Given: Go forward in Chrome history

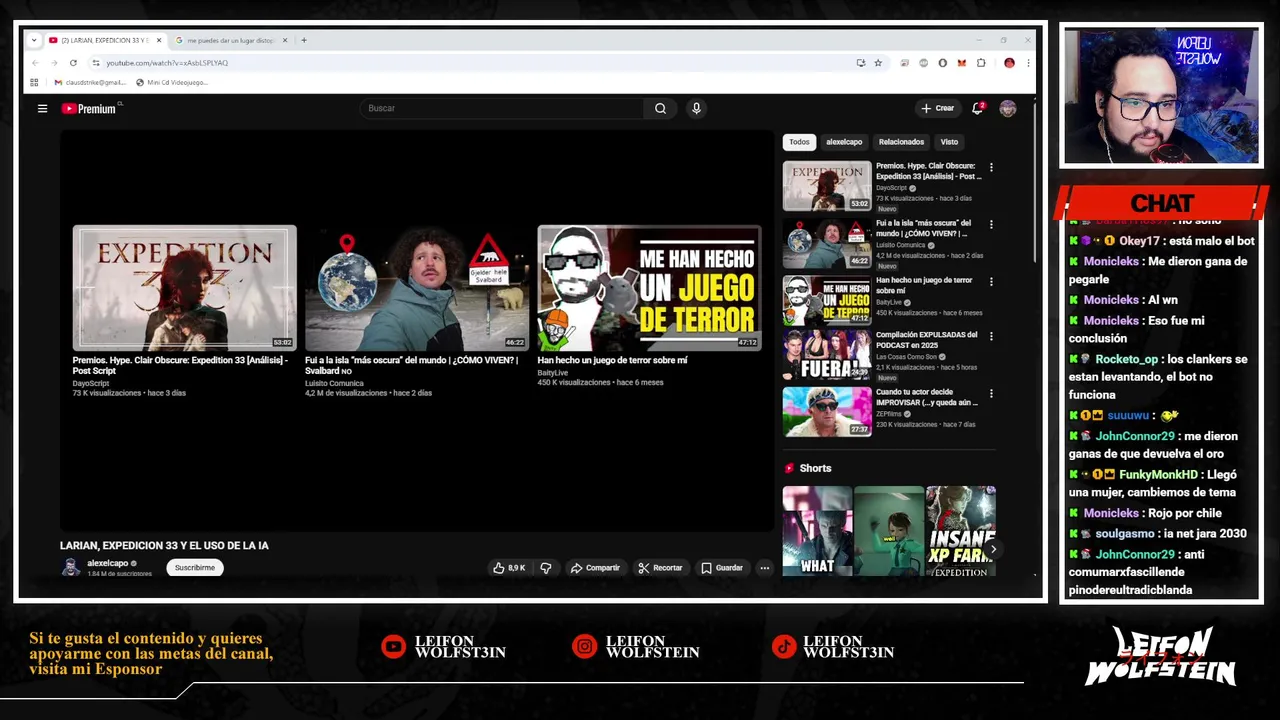Looking at the screenshot, I should click(x=54, y=62).
